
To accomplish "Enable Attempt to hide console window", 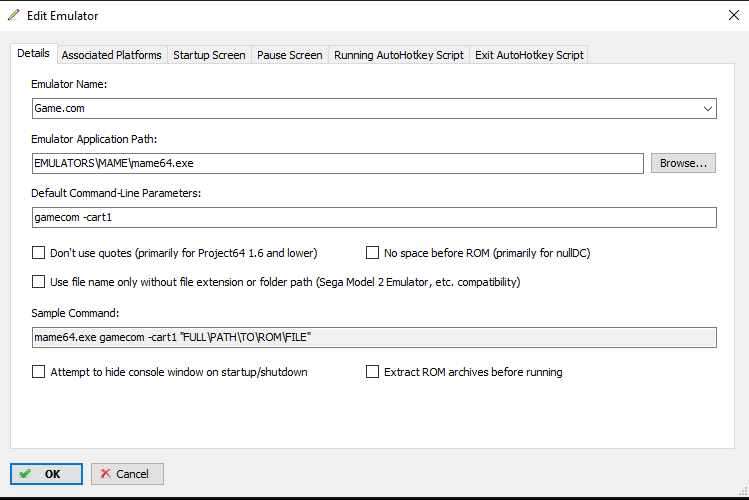I will pyautogui.click(x=38, y=372).
